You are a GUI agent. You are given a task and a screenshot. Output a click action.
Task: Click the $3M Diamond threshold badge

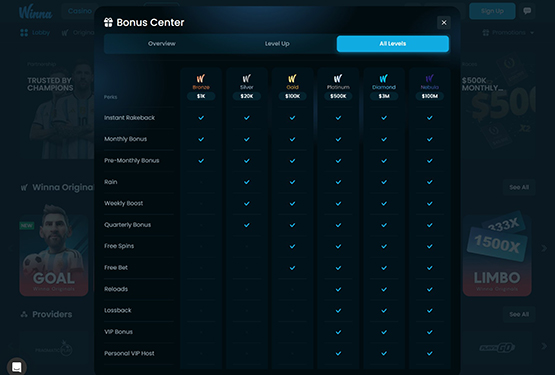coord(384,96)
